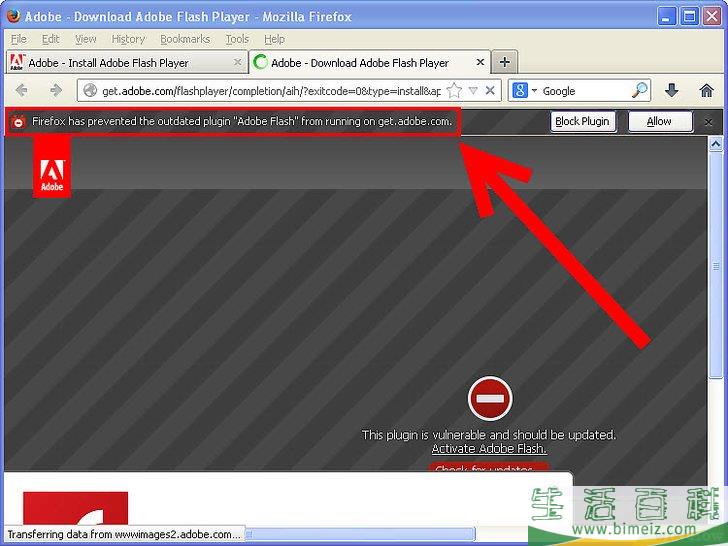Click the vertical scrollbar thumb
The width and height of the screenshot is (728, 546).
[715, 266]
